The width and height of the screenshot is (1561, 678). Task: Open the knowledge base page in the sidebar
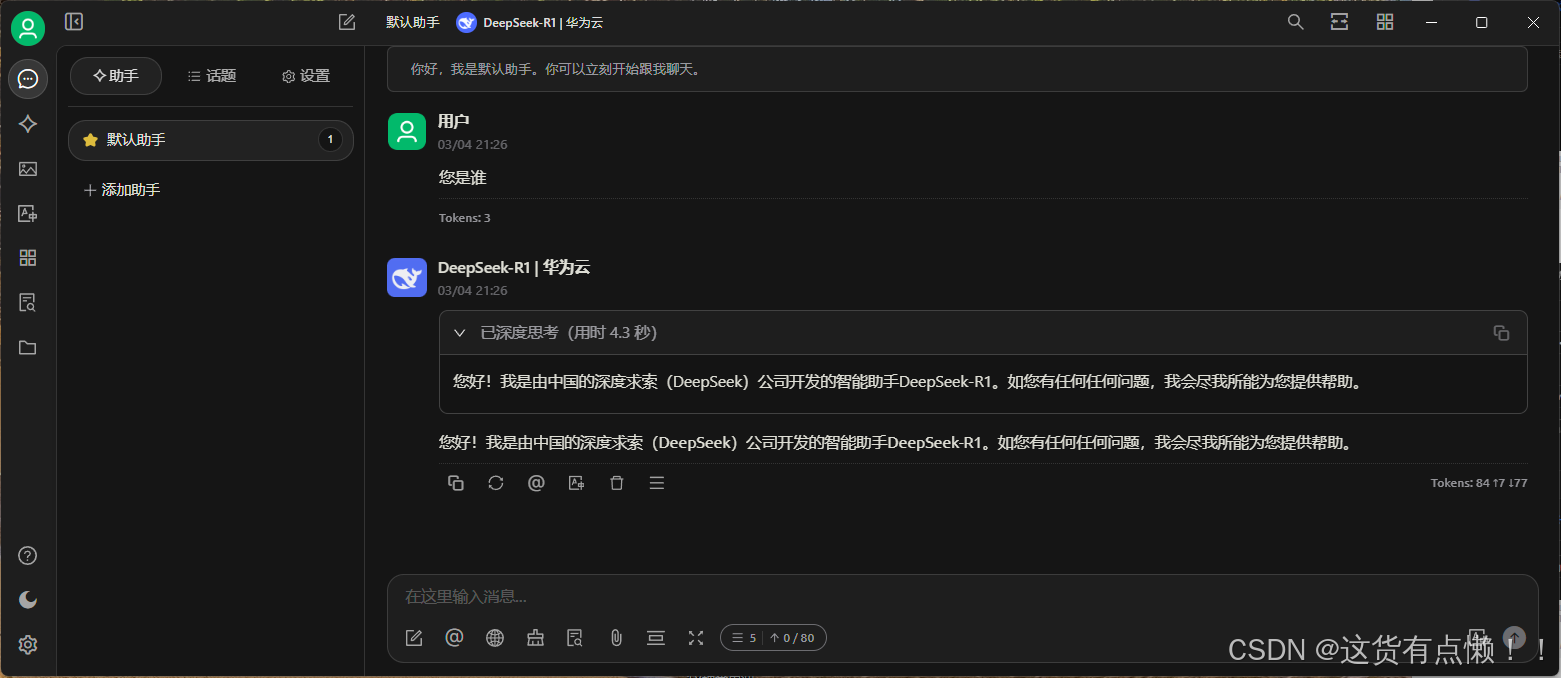(28, 302)
